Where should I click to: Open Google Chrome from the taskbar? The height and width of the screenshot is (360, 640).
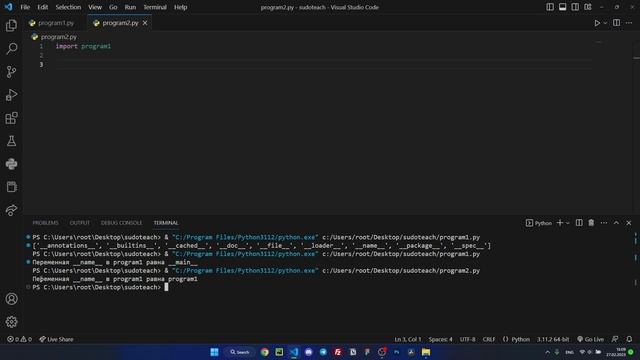pos(264,352)
